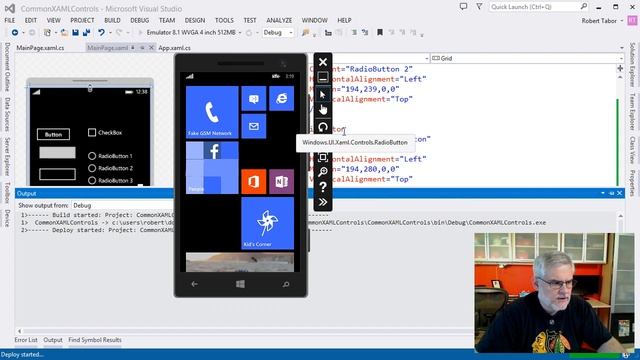
Task: Close the emulator with the X icon
Action: 322,62
